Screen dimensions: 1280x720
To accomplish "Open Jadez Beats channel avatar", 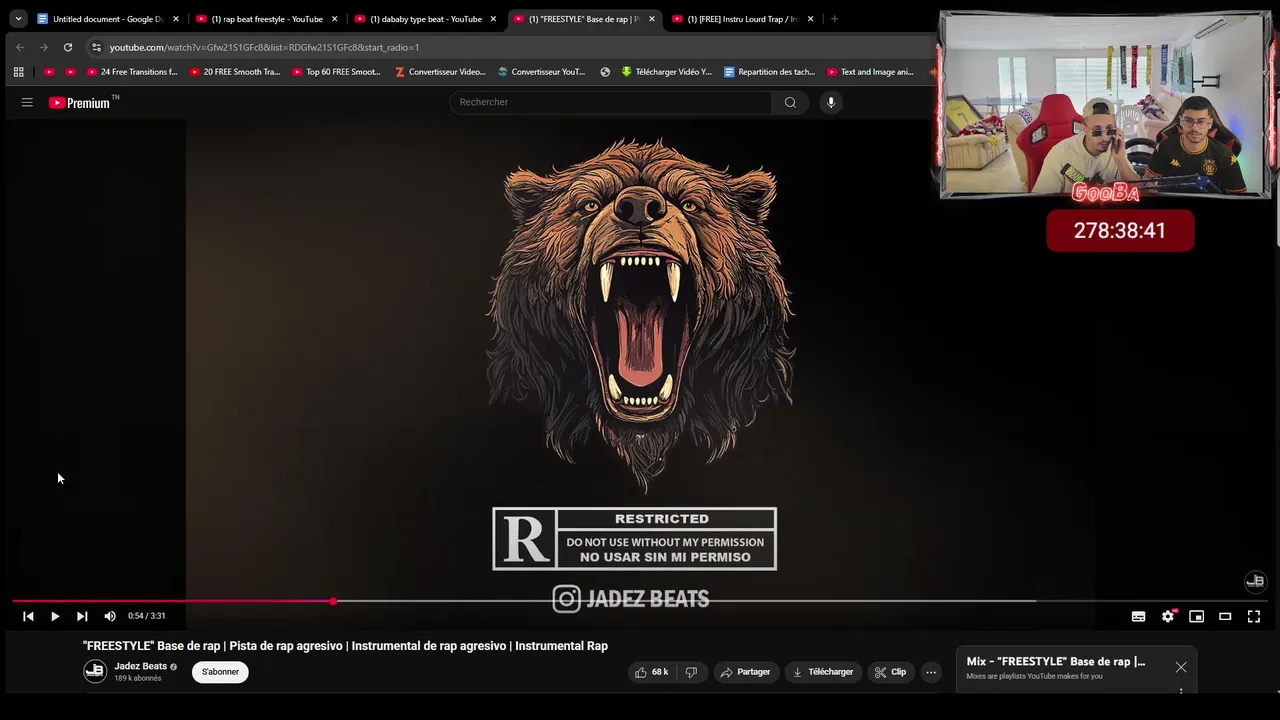I will click(x=95, y=671).
